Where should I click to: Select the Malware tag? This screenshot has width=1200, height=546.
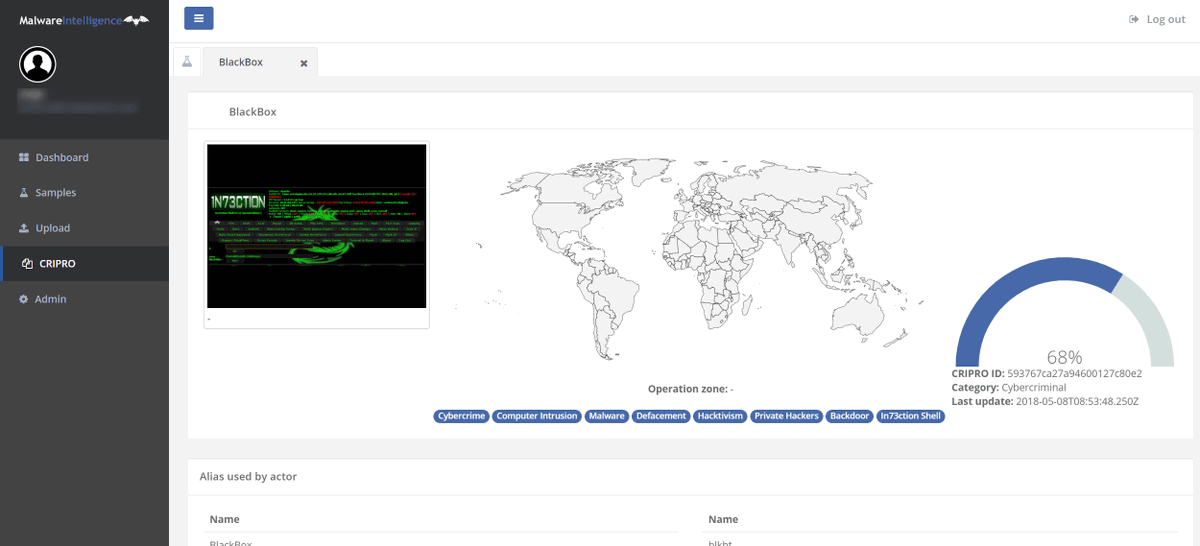click(607, 416)
